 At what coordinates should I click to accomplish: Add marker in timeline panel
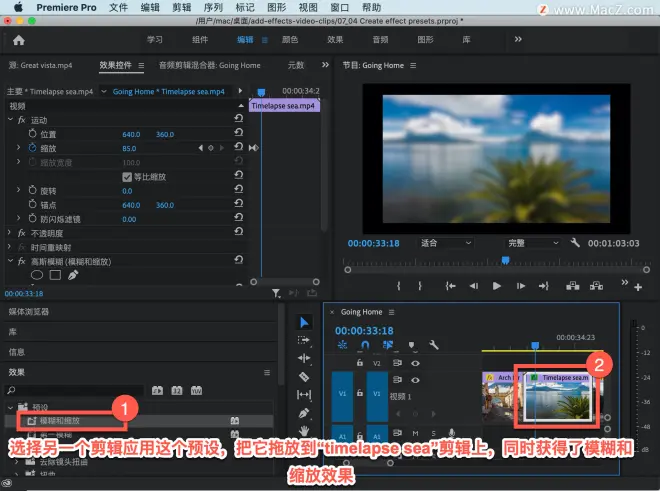pyautogui.click(x=412, y=345)
